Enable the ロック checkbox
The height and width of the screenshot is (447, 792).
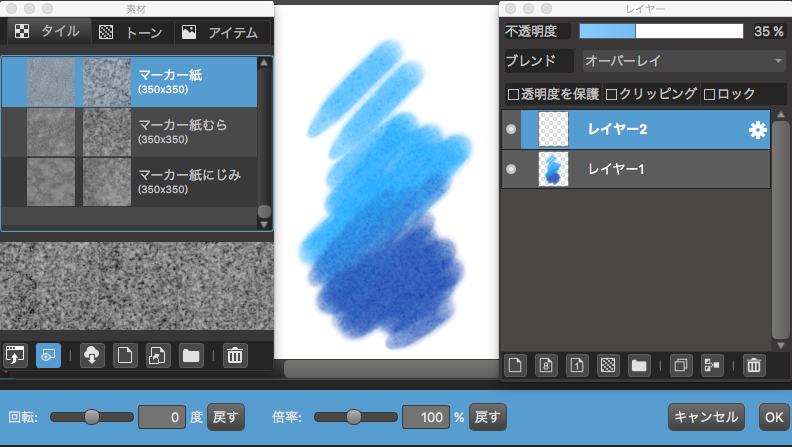point(709,94)
